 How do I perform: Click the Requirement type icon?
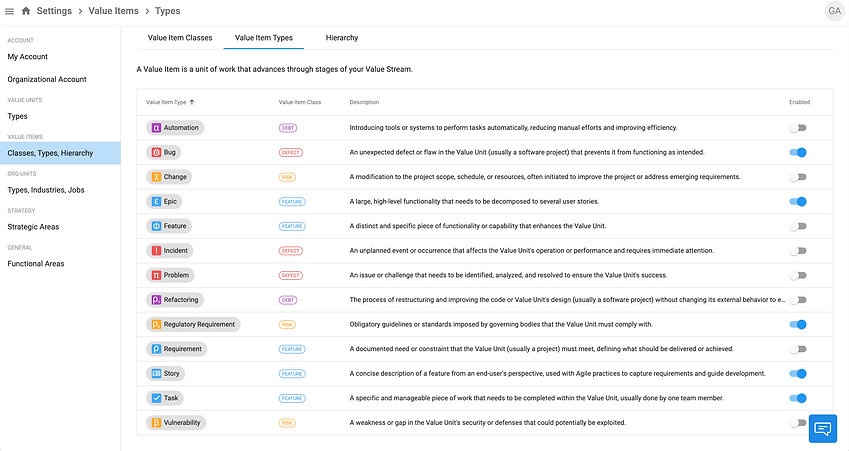pyautogui.click(x=156, y=349)
